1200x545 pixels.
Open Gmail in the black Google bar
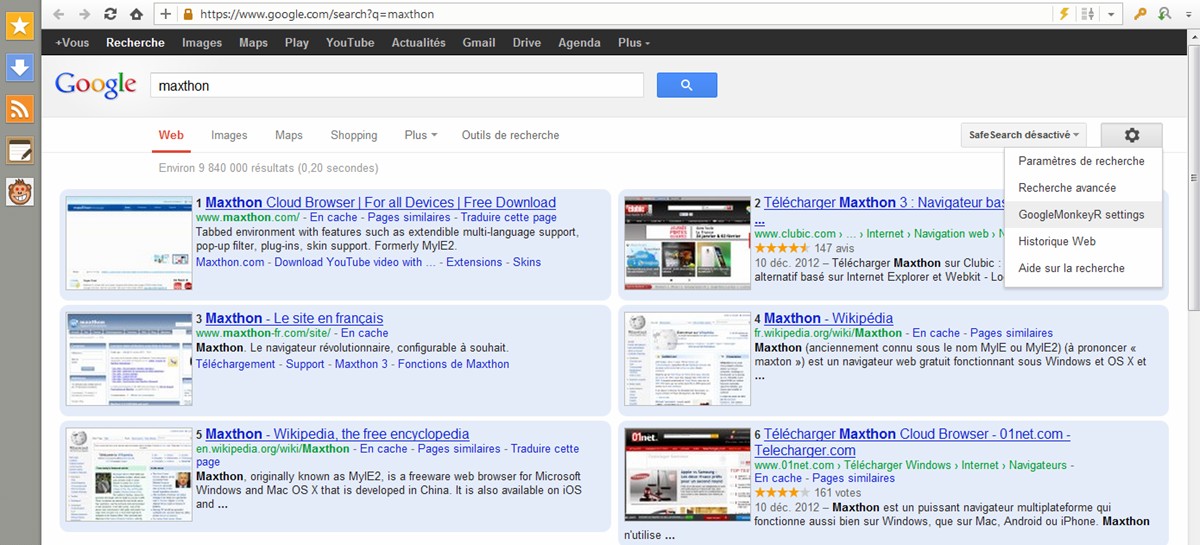tap(479, 43)
